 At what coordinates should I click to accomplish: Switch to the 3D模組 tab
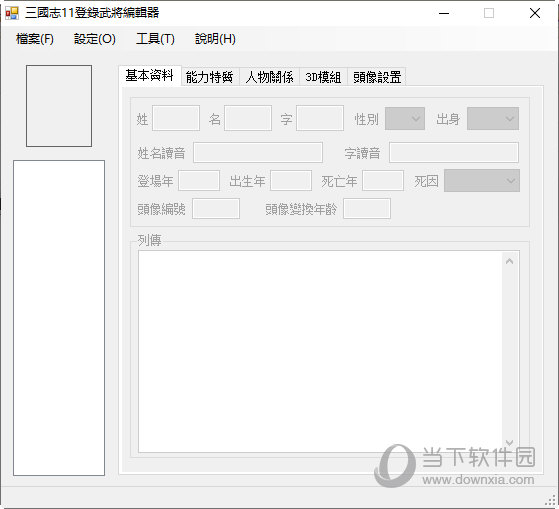tap(323, 77)
